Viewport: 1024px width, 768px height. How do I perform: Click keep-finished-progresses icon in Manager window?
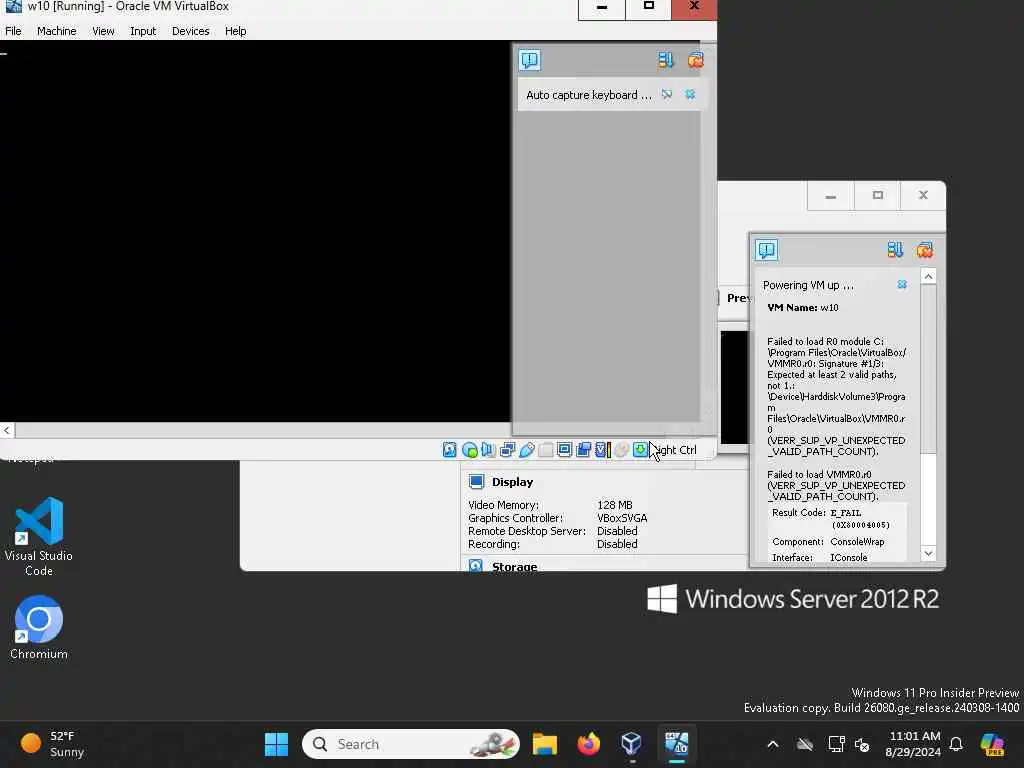(895, 250)
